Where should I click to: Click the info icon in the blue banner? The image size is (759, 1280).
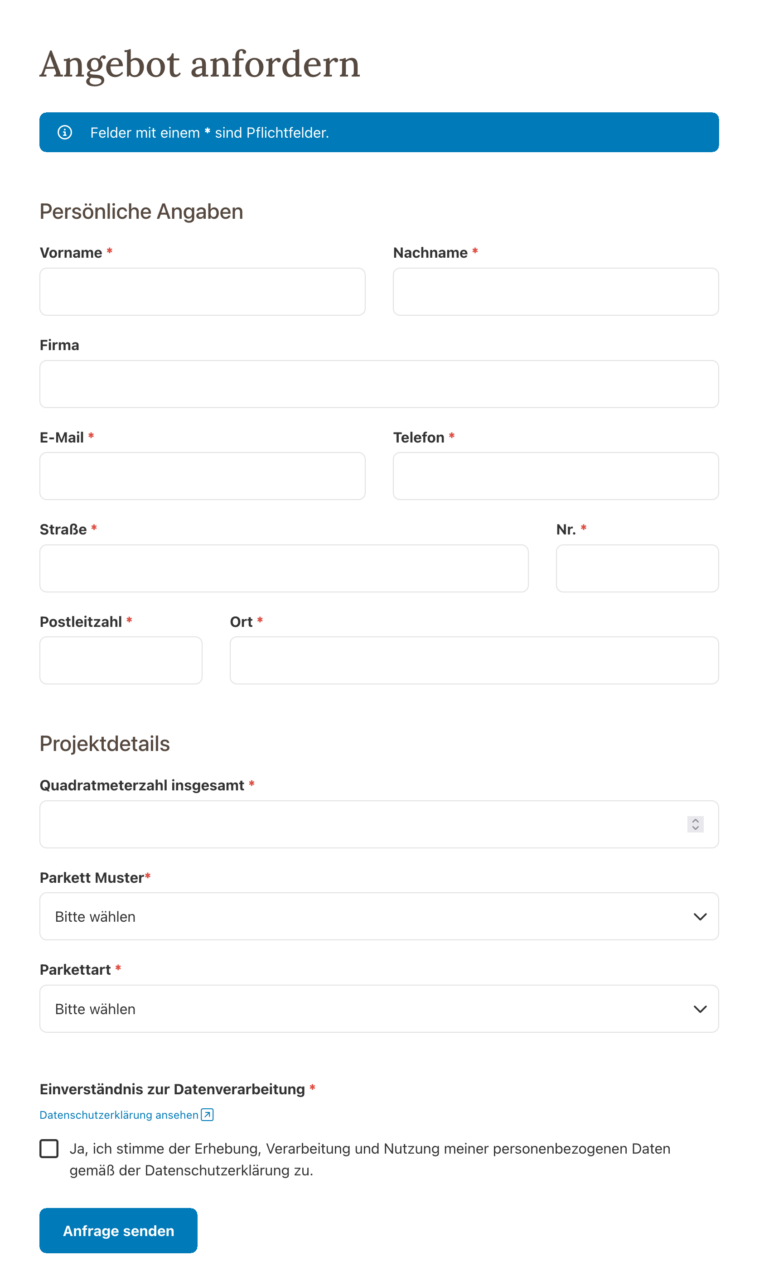64,132
